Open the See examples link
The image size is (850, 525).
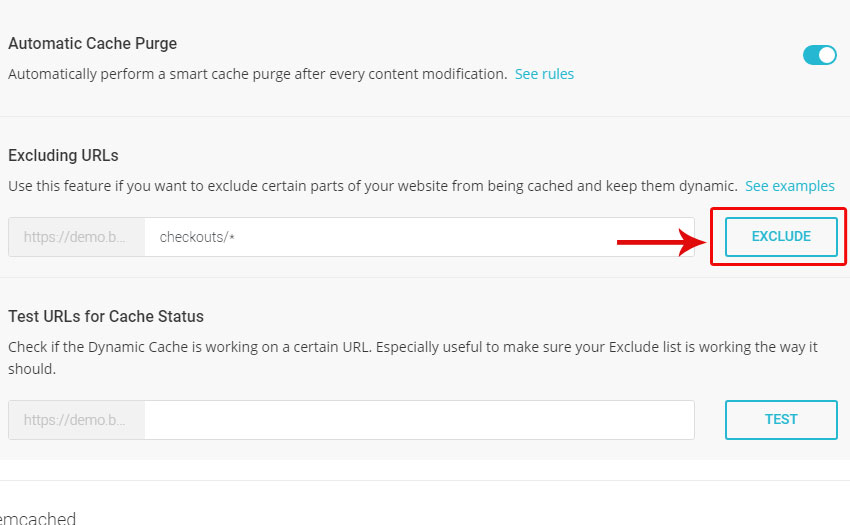790,186
